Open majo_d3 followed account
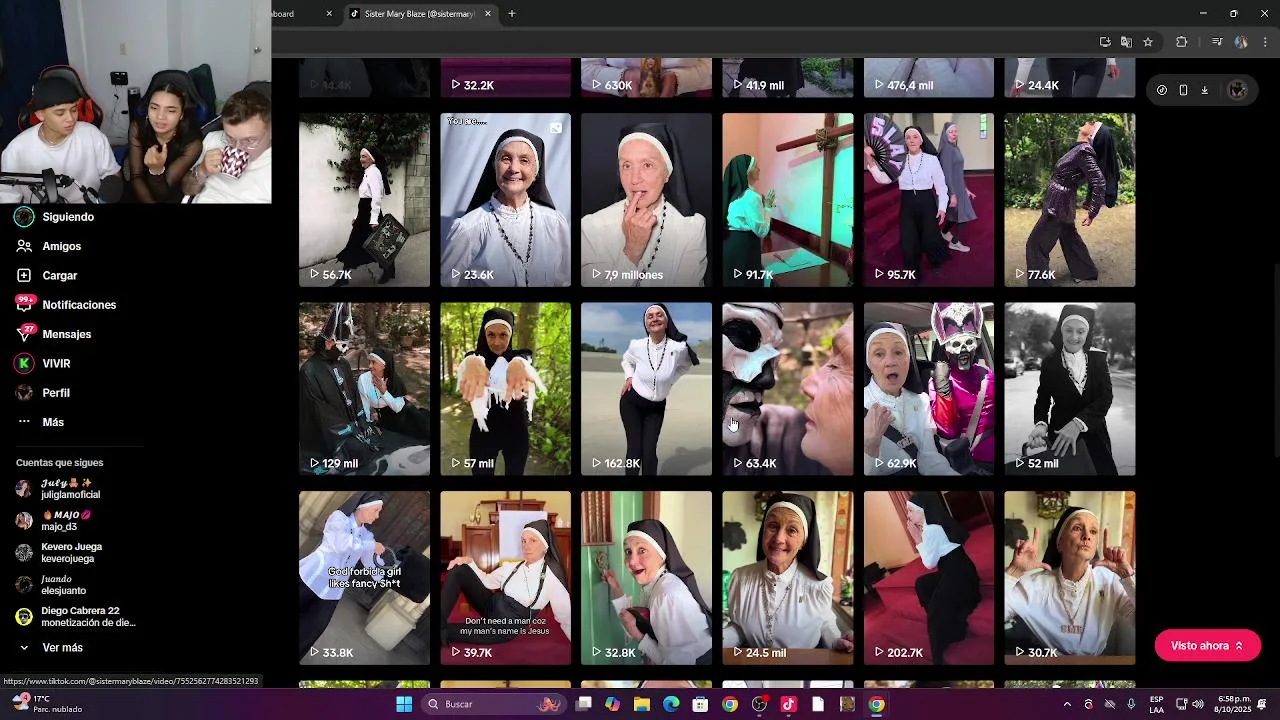 point(53,521)
